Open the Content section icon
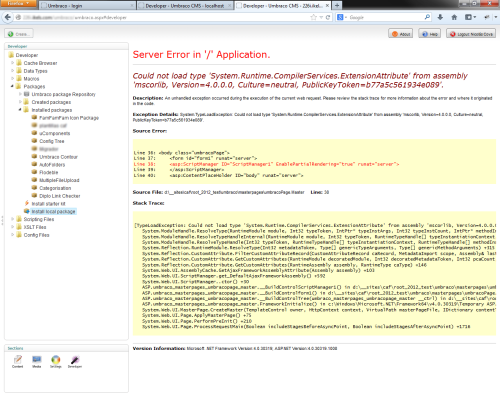The width and height of the screenshot is (500, 400). [x=18, y=361]
